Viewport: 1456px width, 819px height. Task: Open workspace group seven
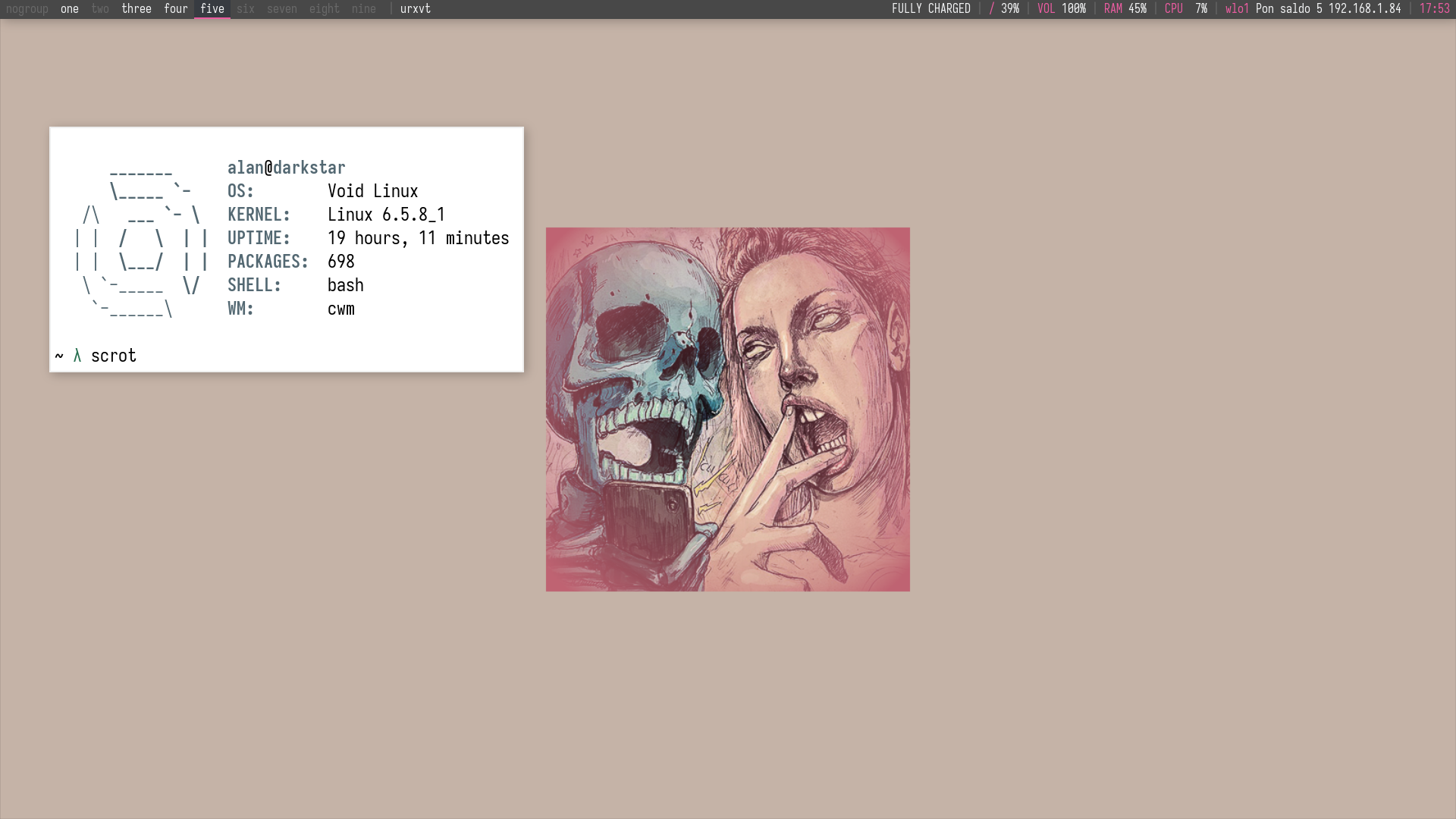point(282,9)
